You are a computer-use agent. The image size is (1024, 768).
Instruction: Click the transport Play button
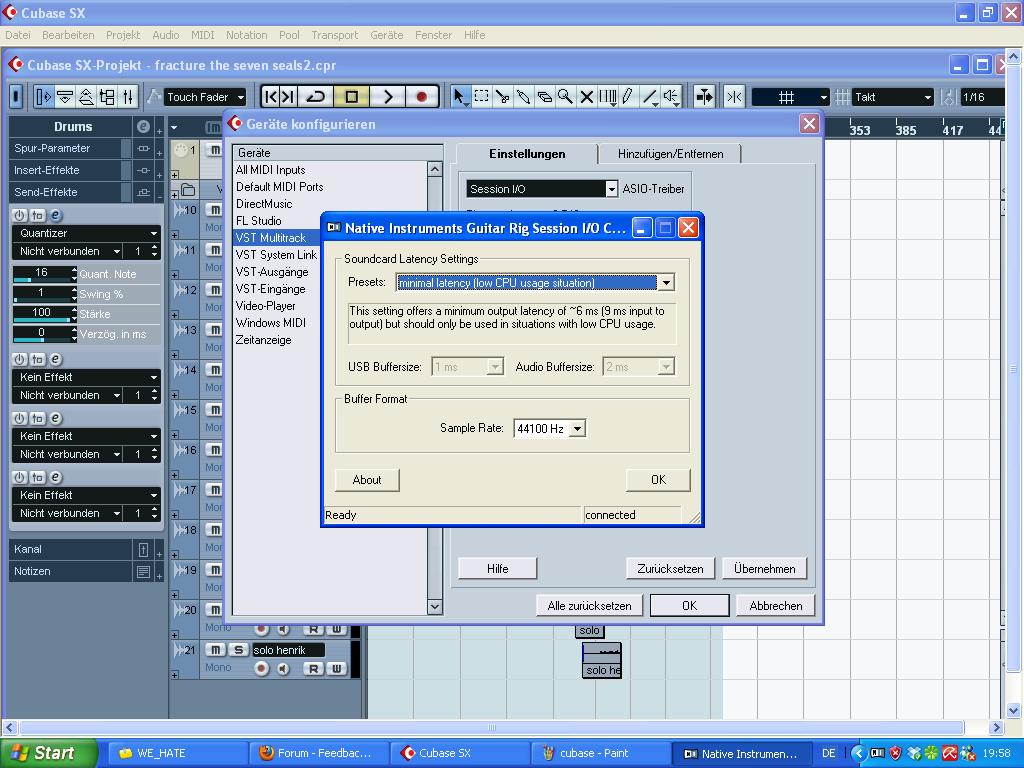click(387, 97)
